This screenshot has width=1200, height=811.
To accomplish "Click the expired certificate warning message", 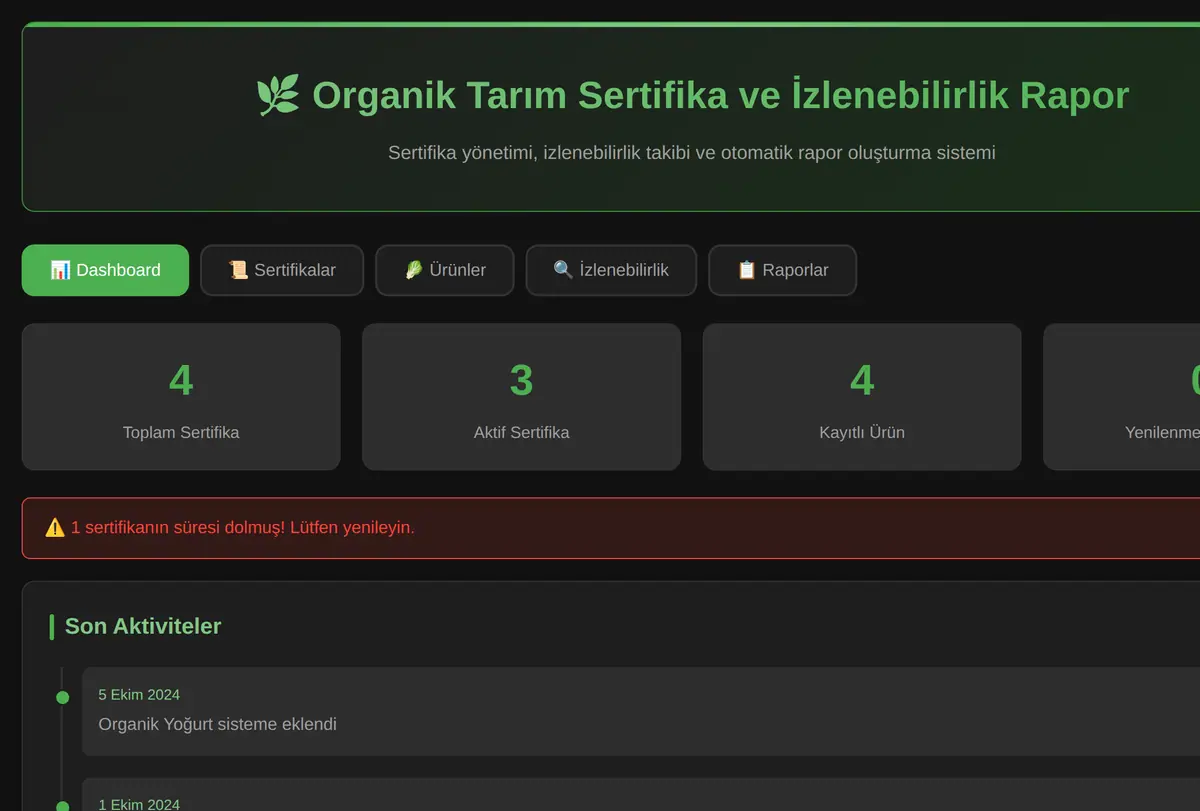I will point(243,527).
